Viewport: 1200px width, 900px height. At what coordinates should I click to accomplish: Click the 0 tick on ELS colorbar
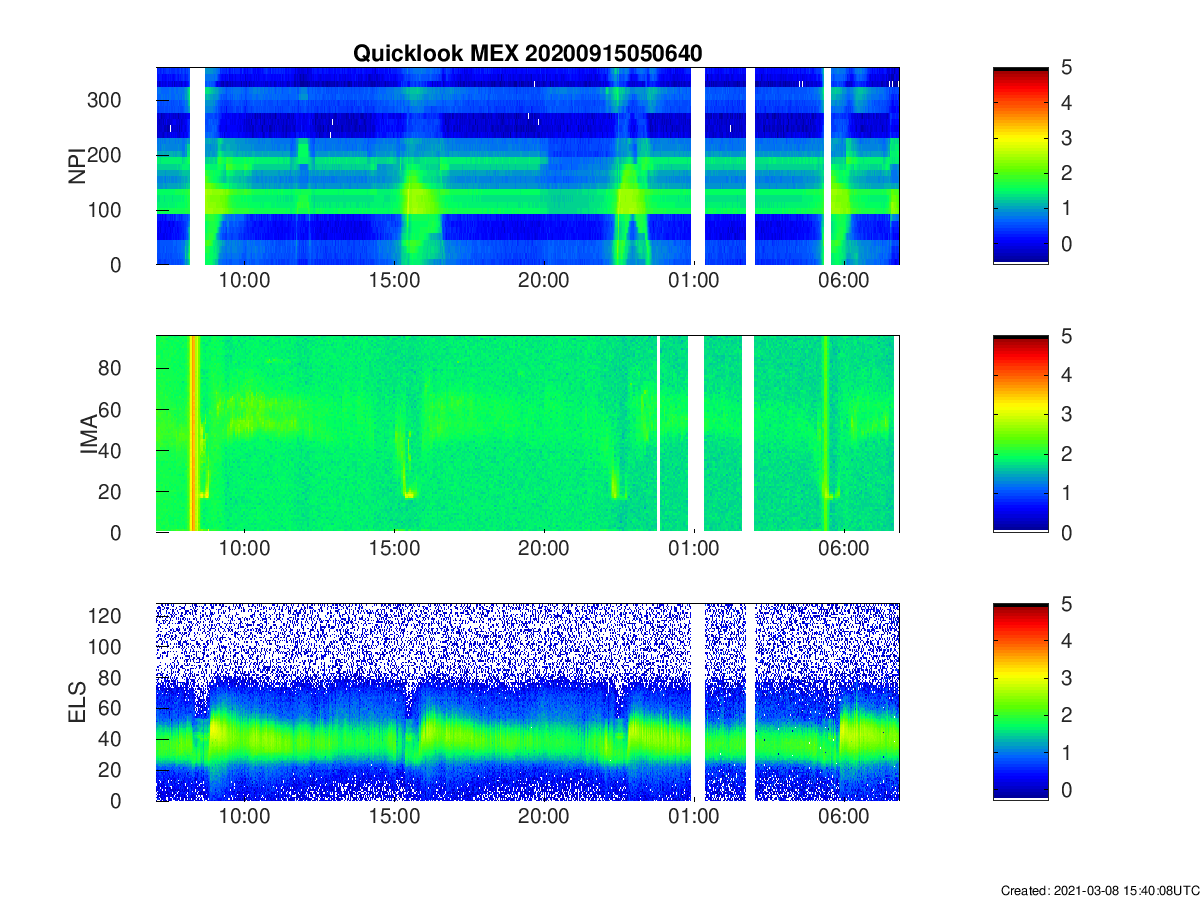1067,789
